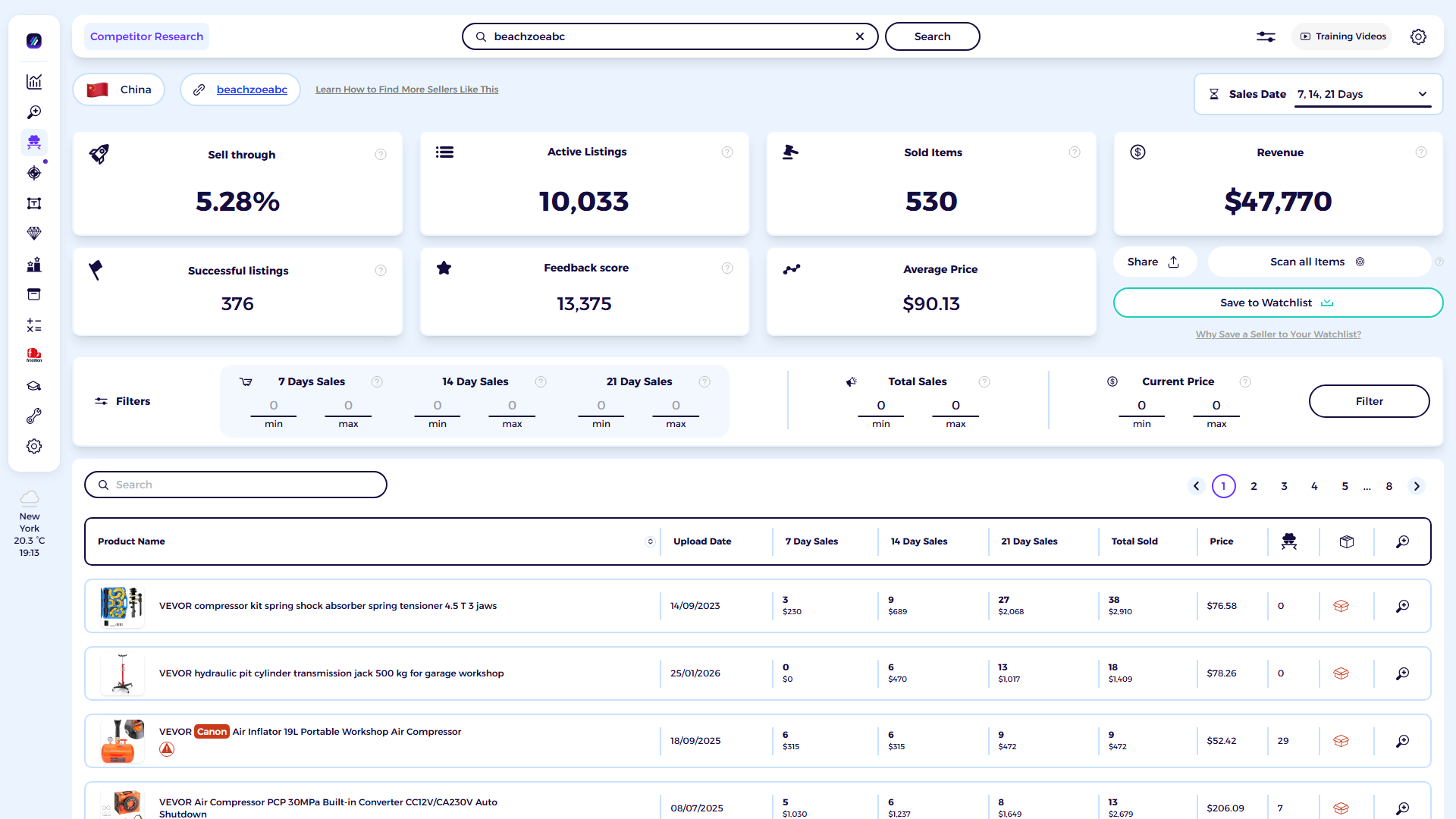
Task: Apply the Filter button
Action: coord(1369,401)
